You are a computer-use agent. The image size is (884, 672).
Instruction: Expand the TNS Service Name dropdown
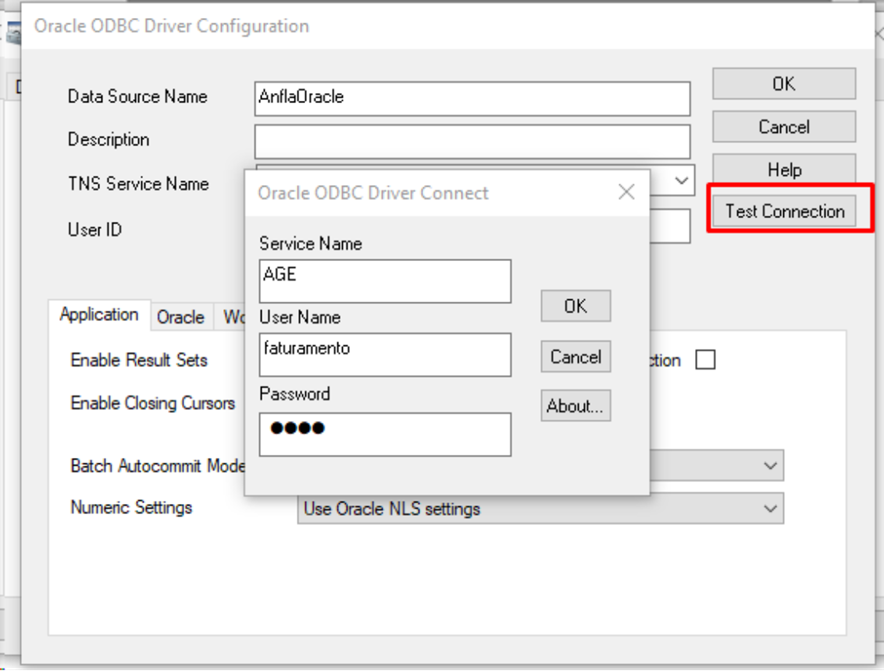pyautogui.click(x=681, y=180)
